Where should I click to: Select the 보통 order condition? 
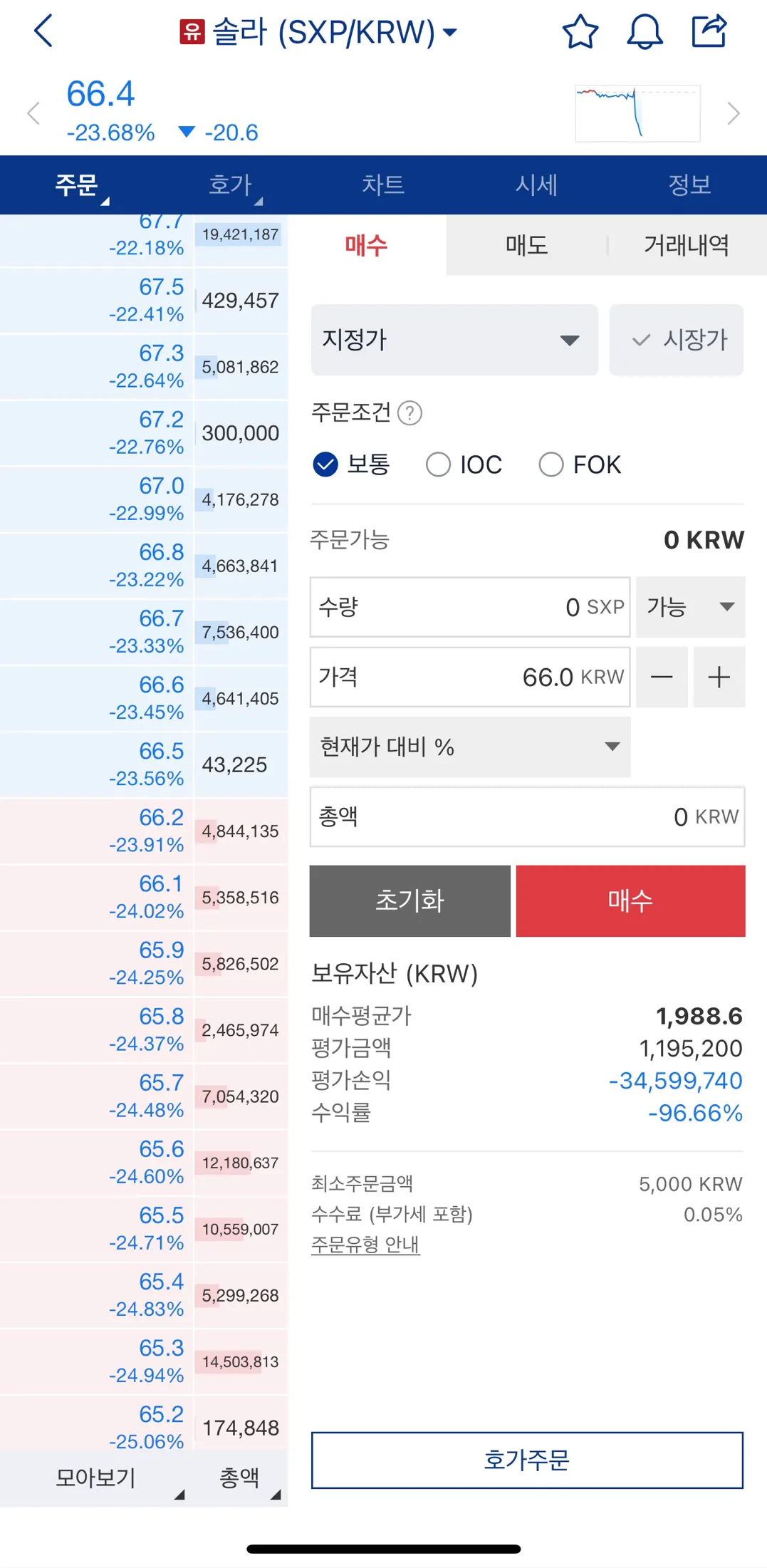pyautogui.click(x=326, y=464)
